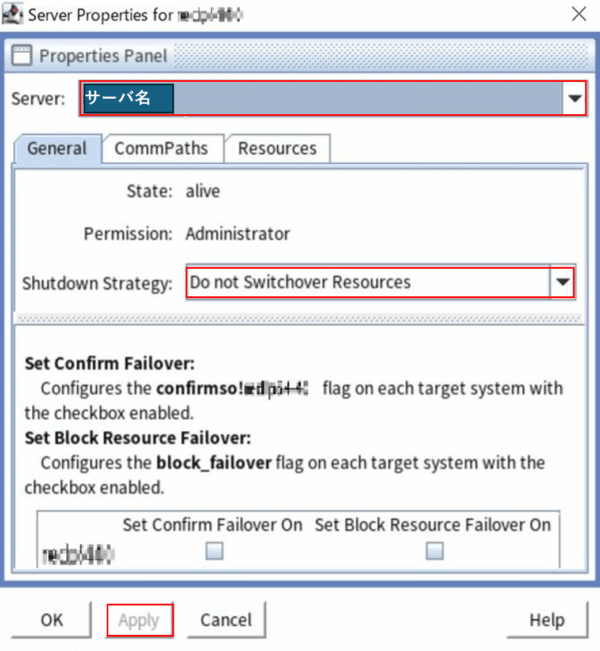
Task: Close the Server Properties dialog
Action: (x=578, y=14)
